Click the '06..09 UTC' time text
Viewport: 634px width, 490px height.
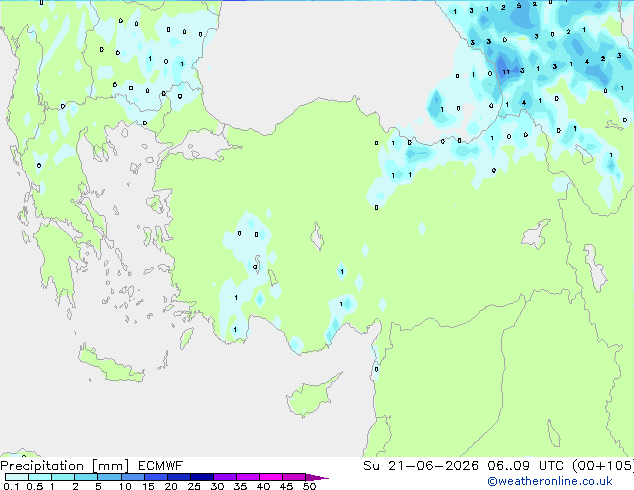524,466
